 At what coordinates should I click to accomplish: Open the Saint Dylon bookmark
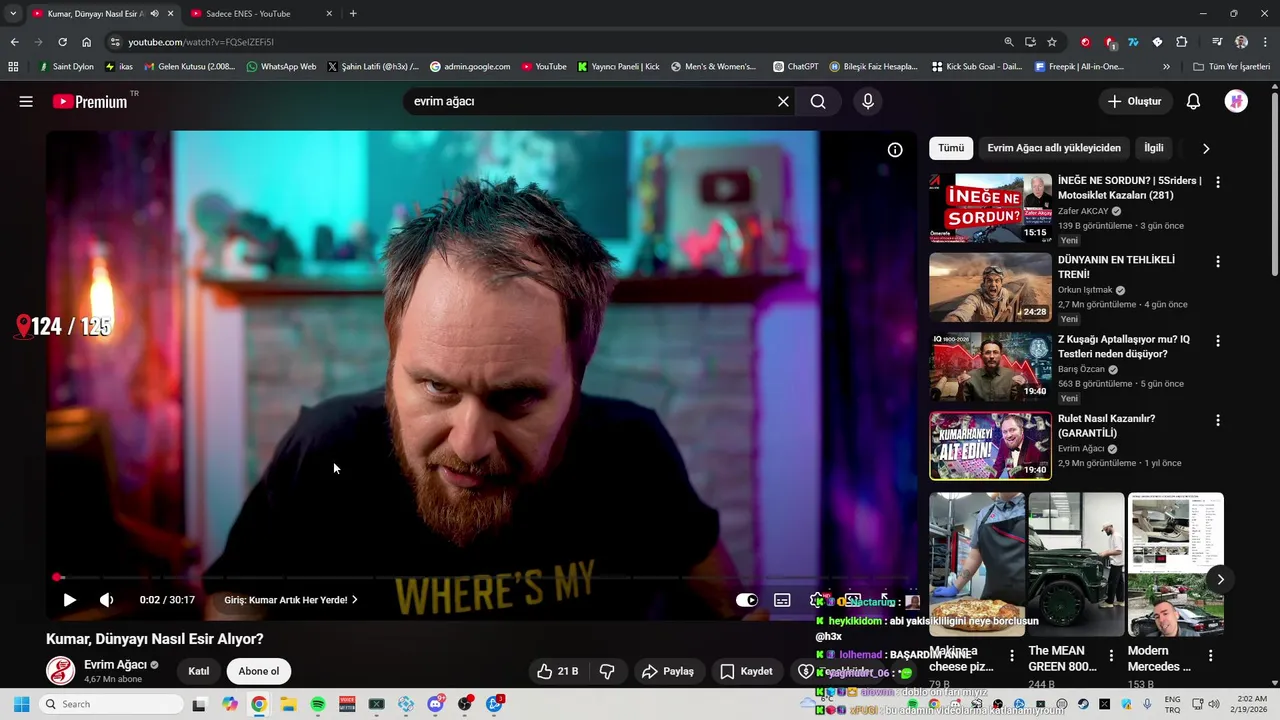66,67
